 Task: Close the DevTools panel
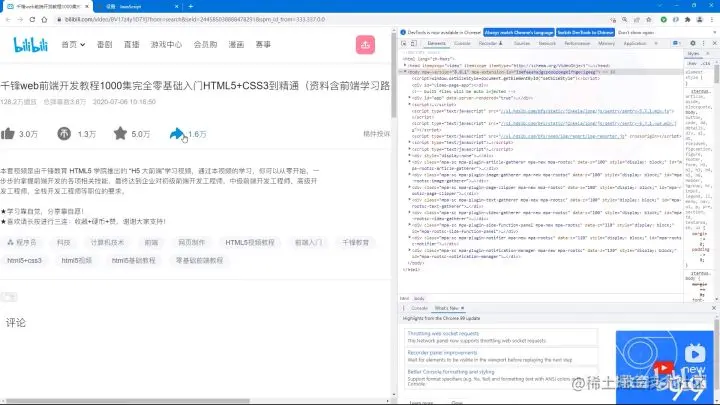tap(714, 43)
